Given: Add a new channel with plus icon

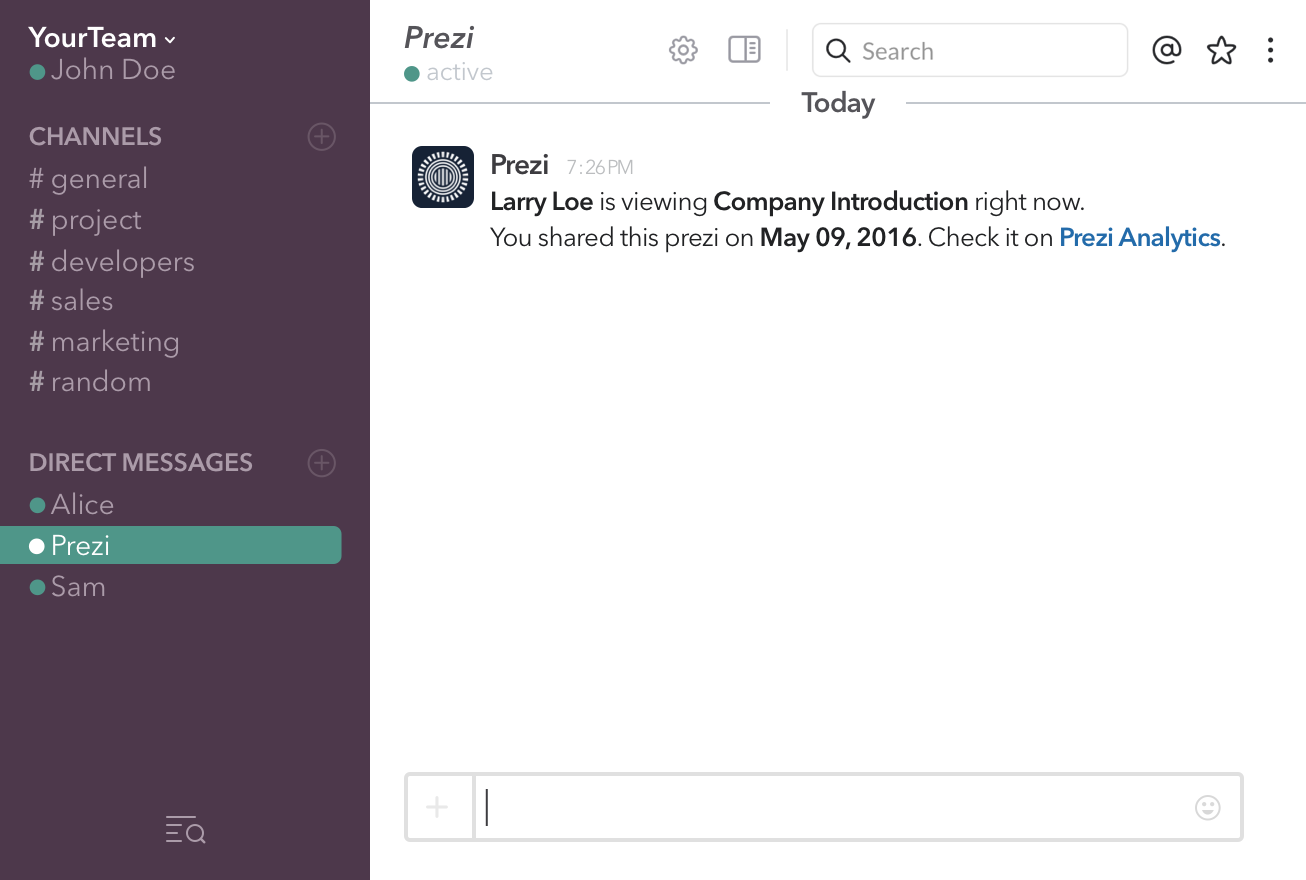Looking at the screenshot, I should [x=321, y=137].
